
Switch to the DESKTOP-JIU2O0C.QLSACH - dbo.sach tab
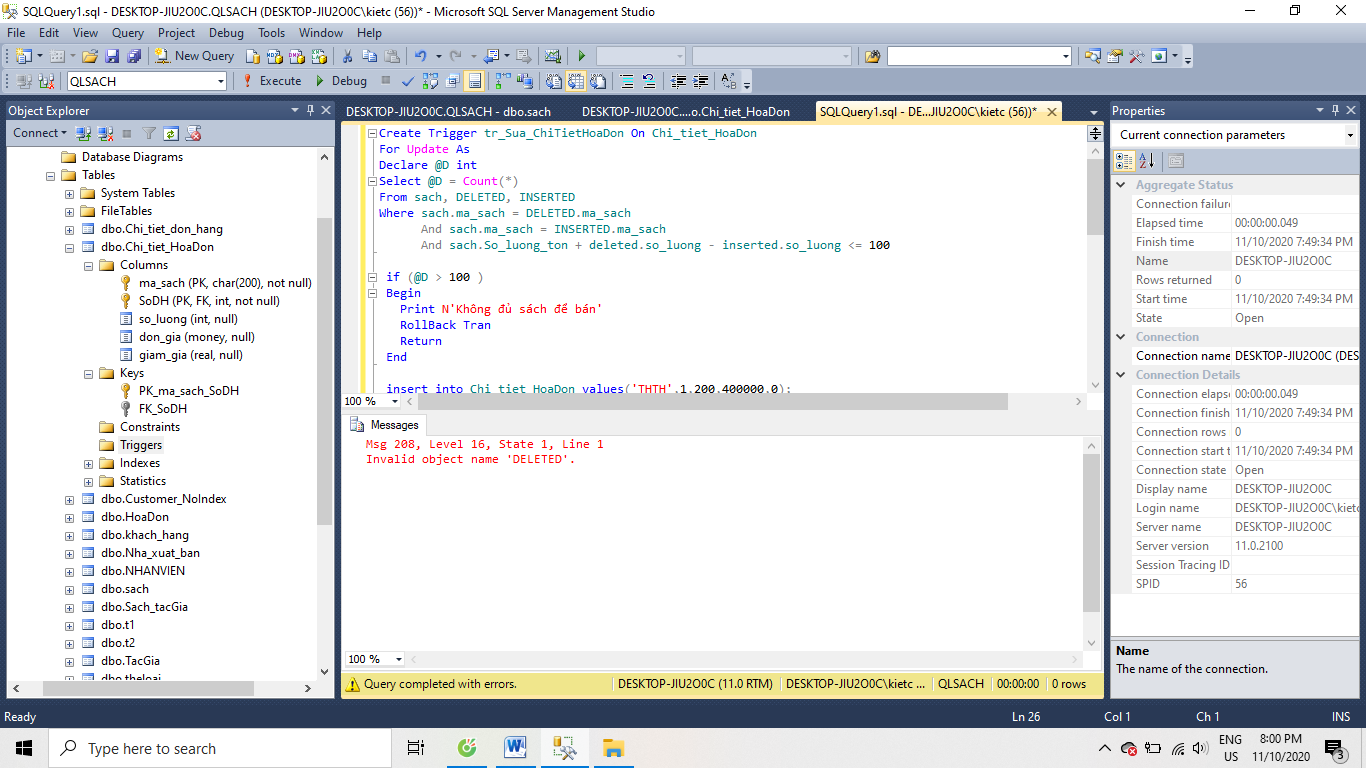click(448, 112)
